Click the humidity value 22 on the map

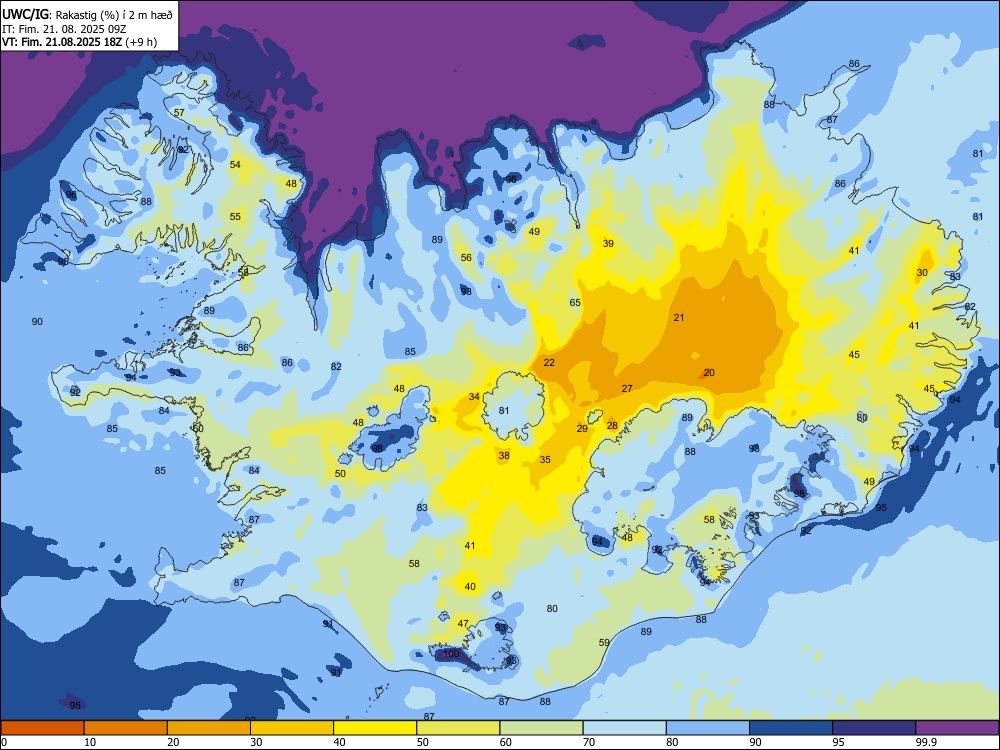(x=549, y=362)
